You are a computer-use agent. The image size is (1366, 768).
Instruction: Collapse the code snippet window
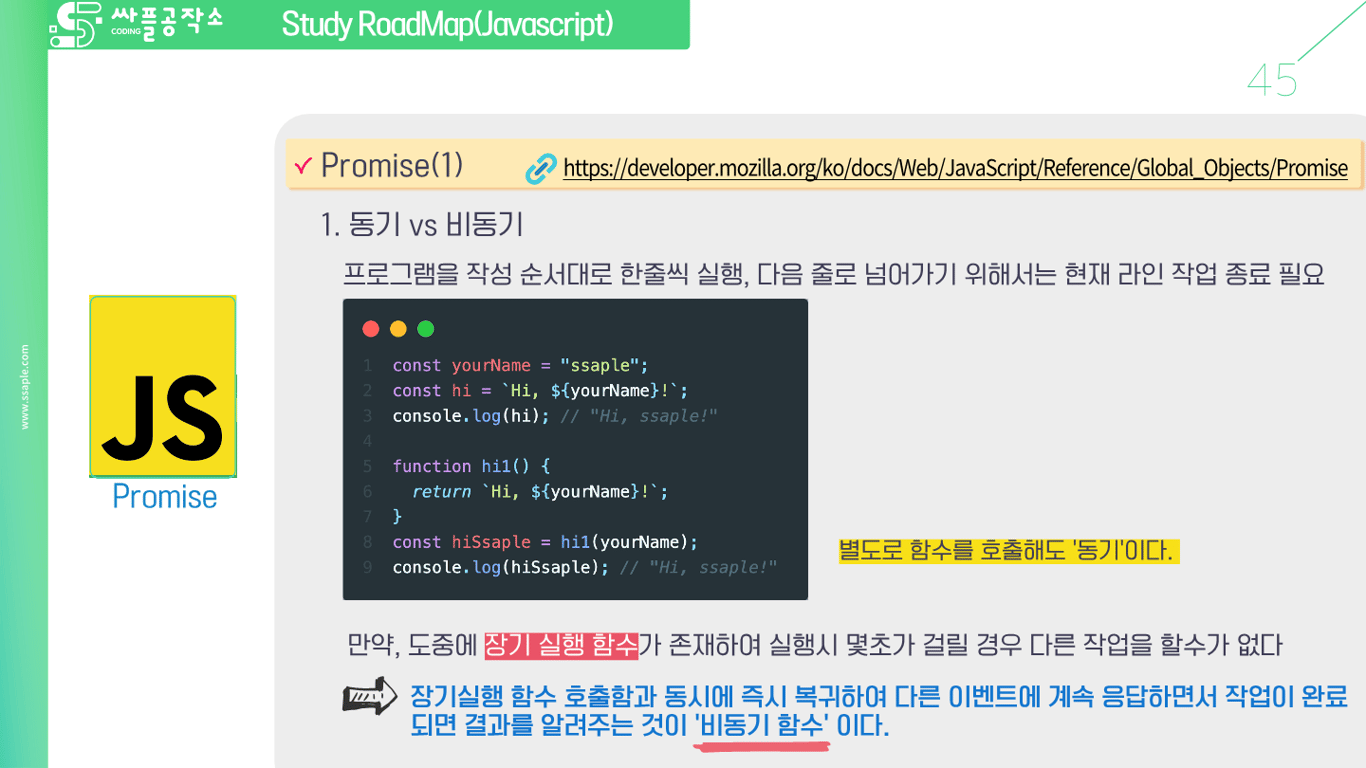[576, 450]
